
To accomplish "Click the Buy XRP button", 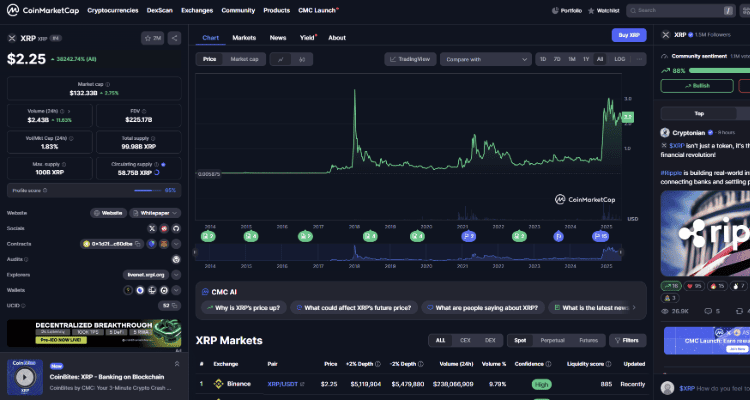I will [x=629, y=35].
